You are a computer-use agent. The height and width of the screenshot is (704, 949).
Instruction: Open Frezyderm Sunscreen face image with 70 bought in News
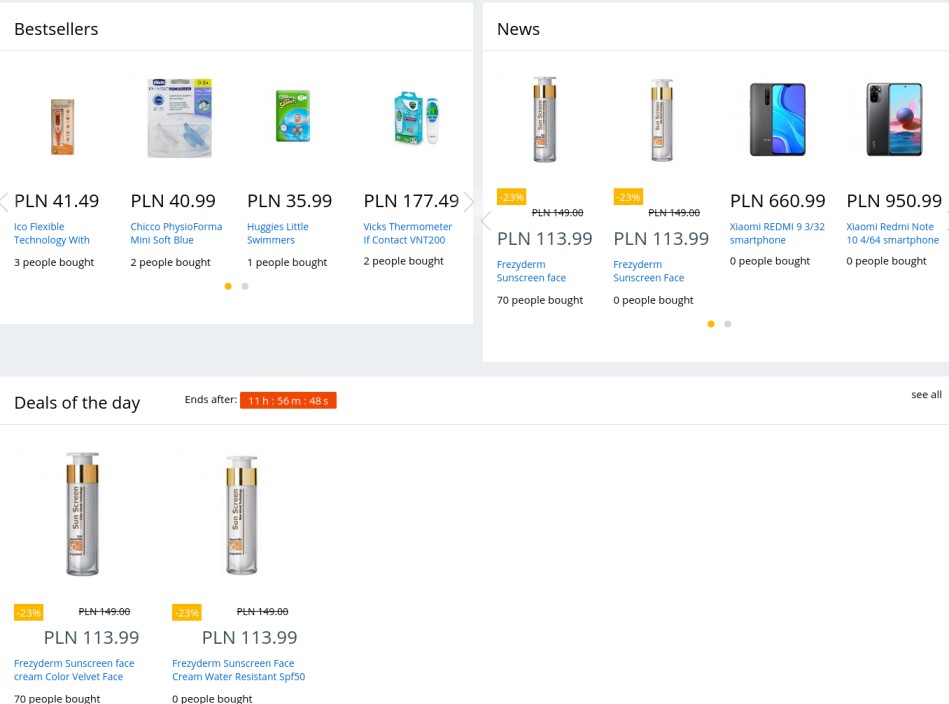(545, 119)
